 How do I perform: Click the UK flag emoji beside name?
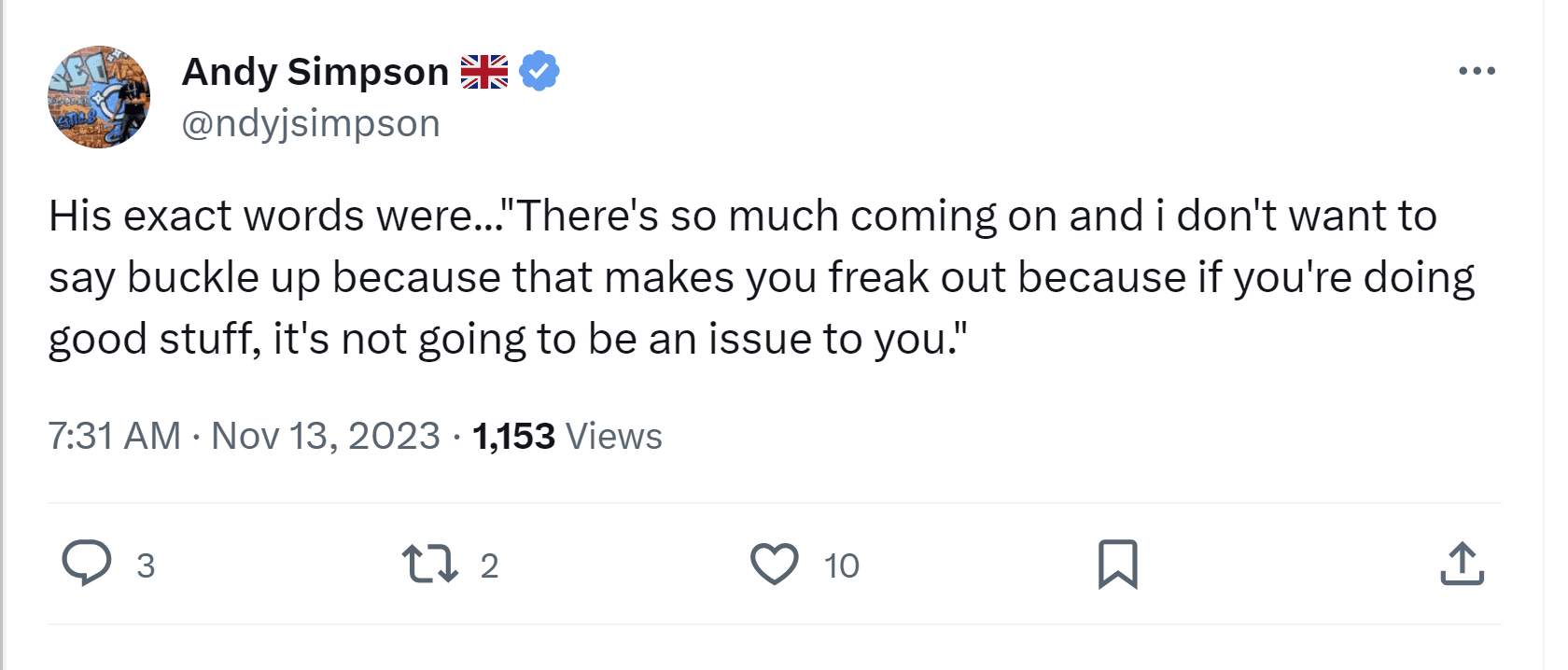pos(484,72)
